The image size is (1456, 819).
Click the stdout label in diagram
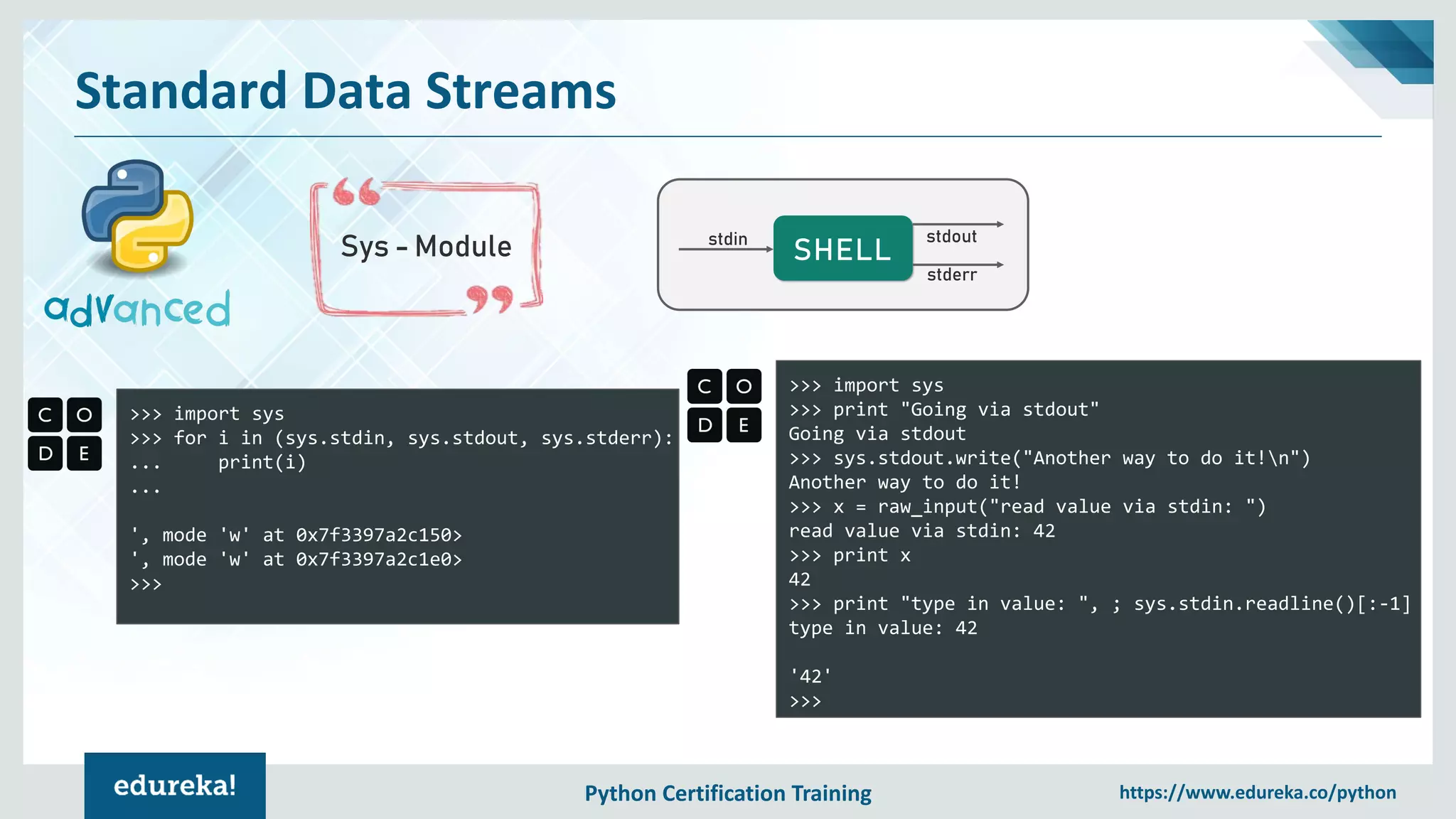(951, 236)
